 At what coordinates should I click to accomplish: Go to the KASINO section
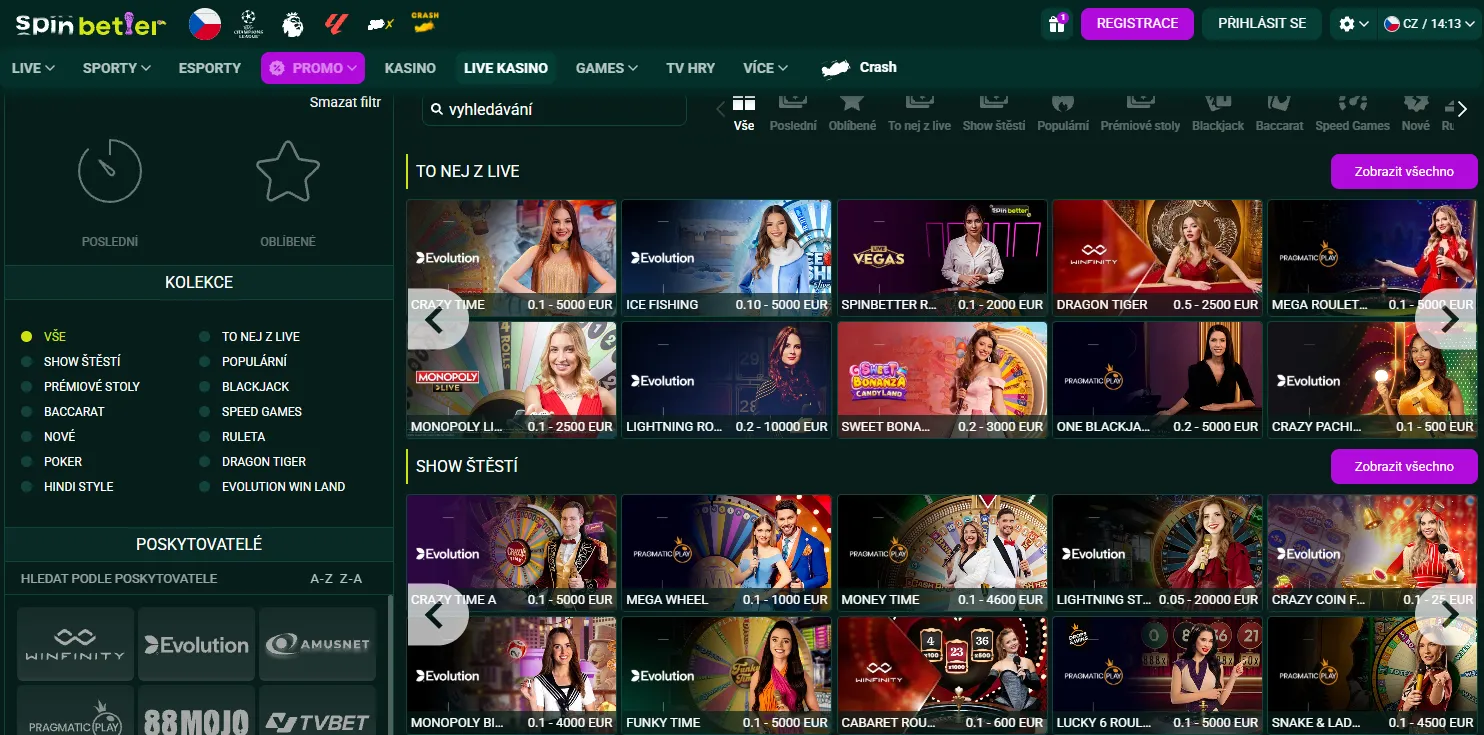click(x=410, y=68)
